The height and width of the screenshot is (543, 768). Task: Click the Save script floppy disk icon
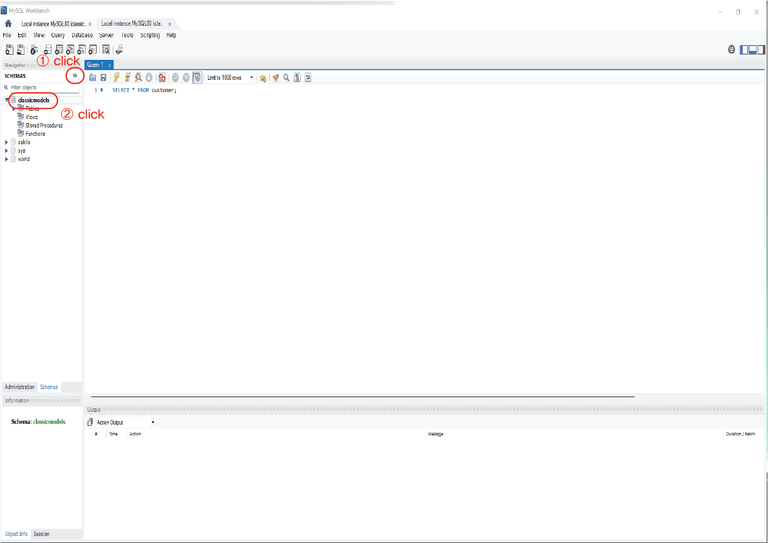point(103,77)
